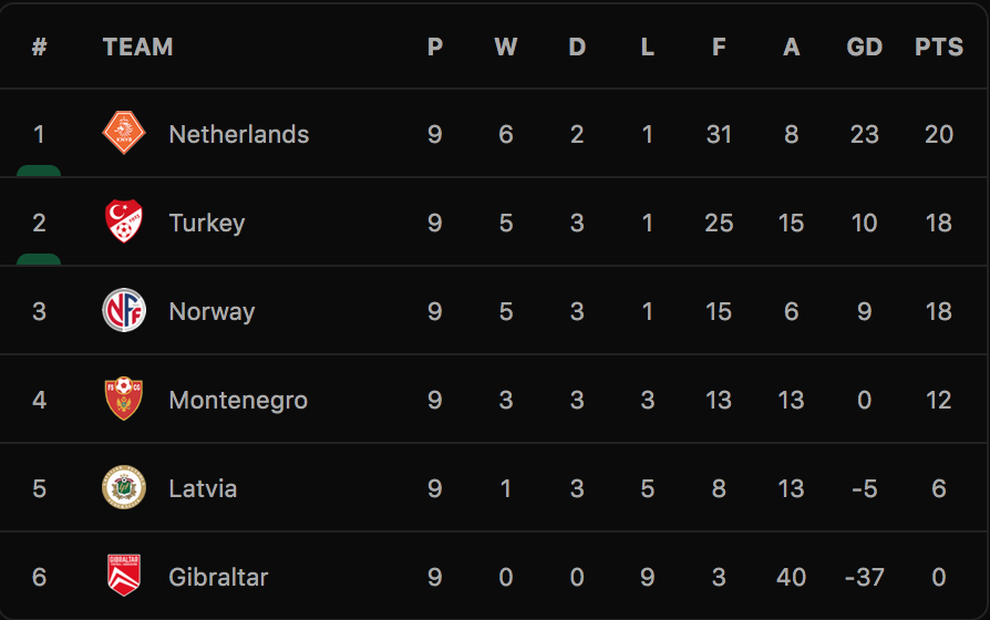Click Gibraltar's -37 goal difference cell
The image size is (990, 620).
click(x=864, y=576)
